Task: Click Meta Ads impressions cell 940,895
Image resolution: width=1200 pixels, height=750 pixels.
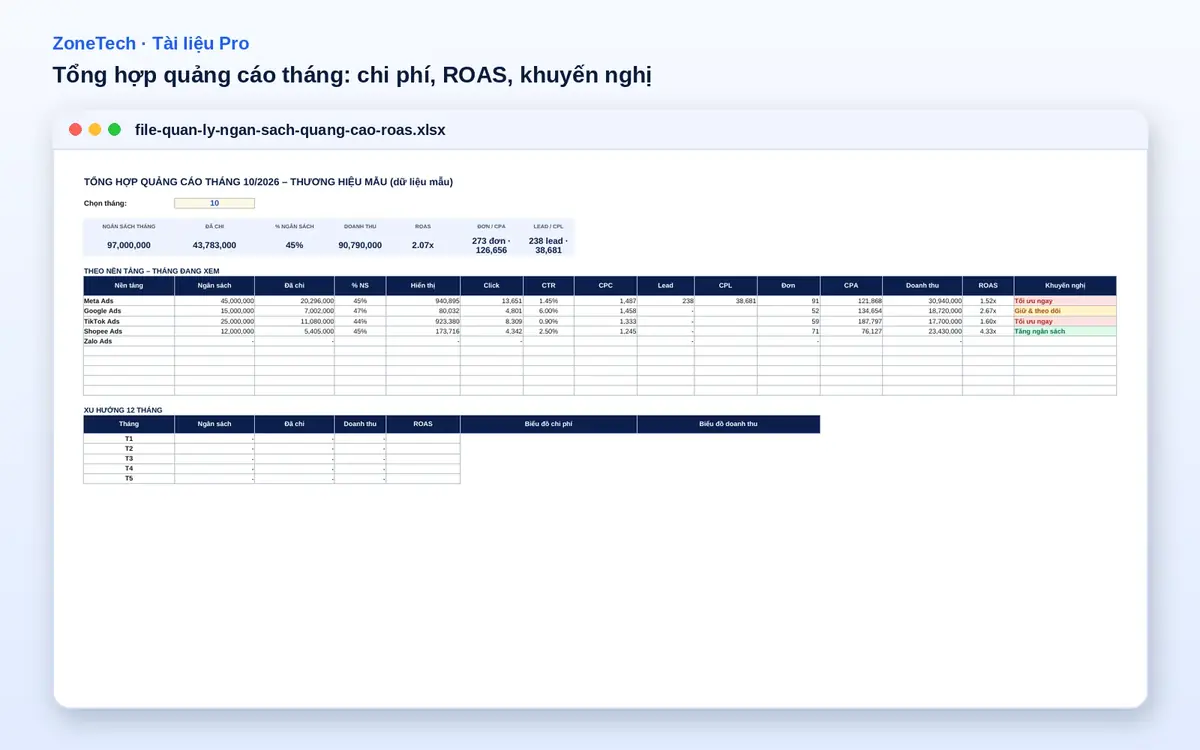Action: coord(423,301)
